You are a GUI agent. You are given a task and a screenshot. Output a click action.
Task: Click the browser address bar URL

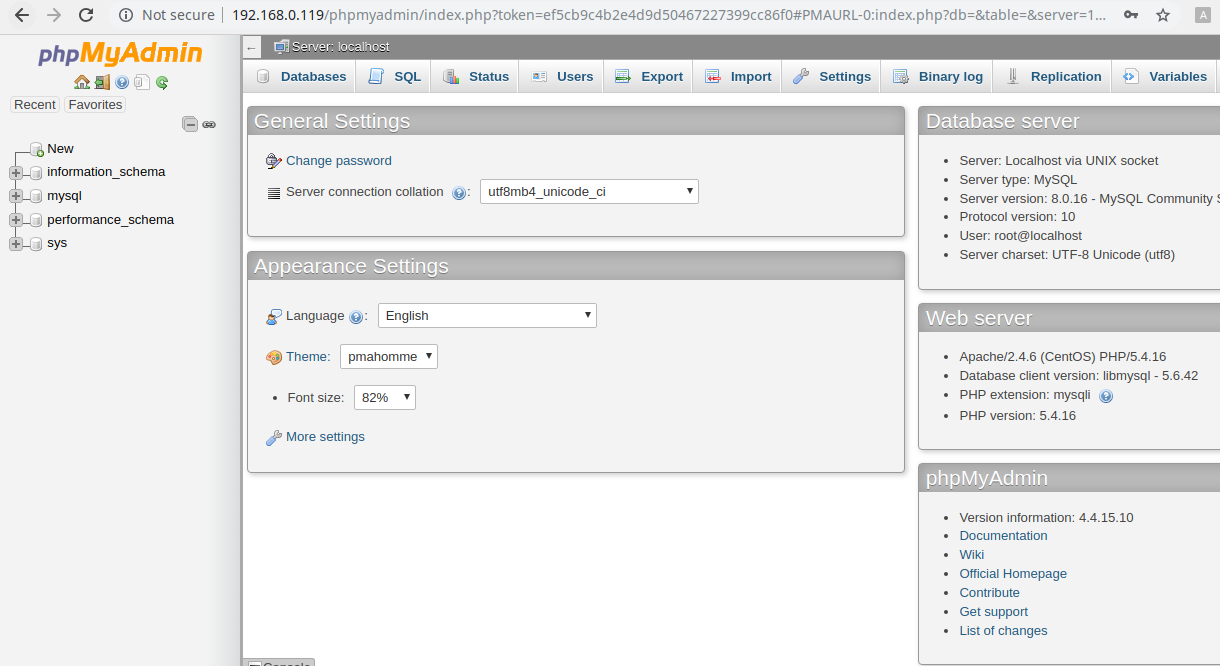point(668,15)
